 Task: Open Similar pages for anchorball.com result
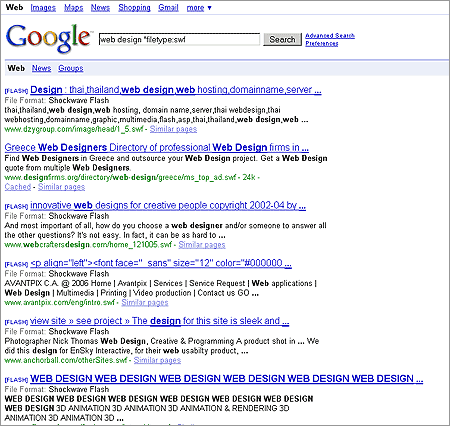click(x=157, y=360)
